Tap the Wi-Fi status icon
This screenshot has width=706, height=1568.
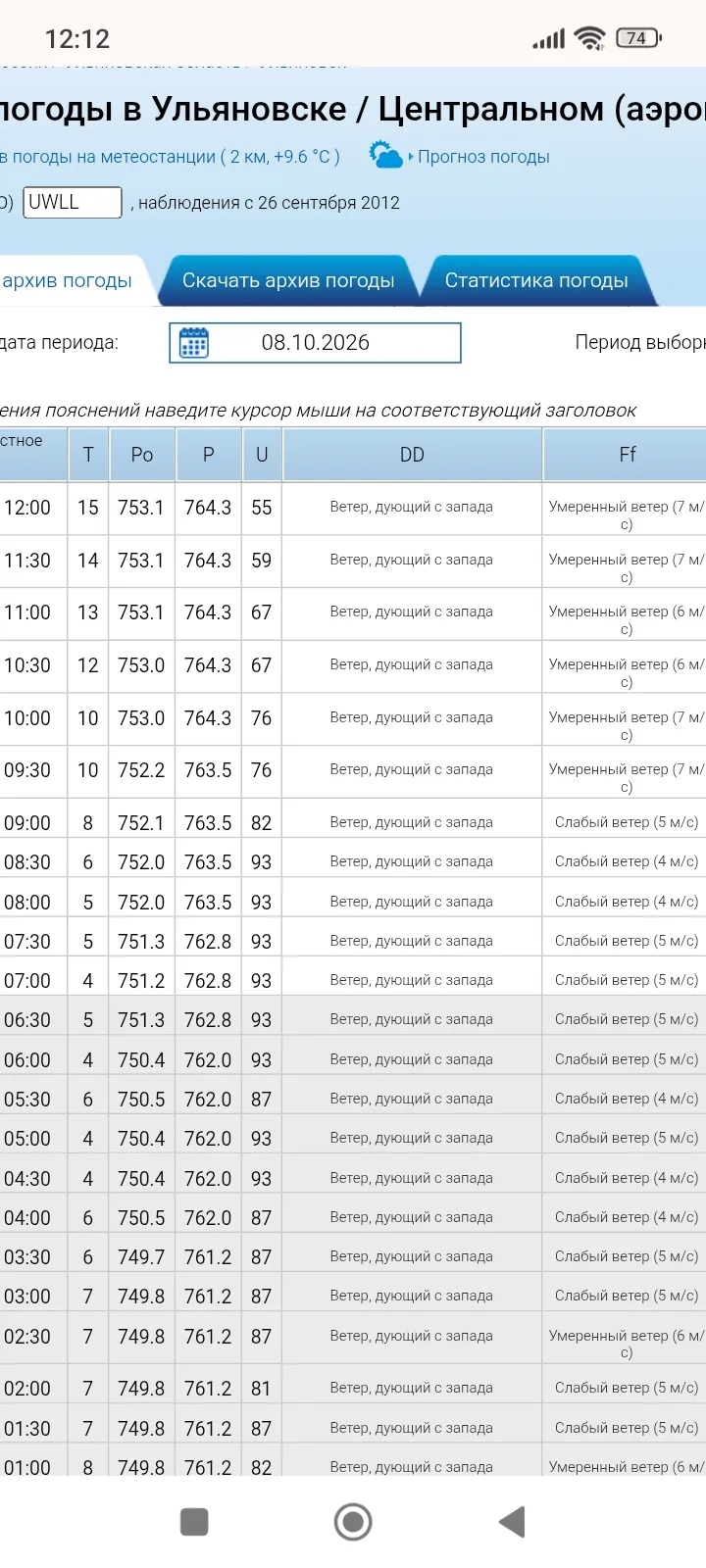point(589,38)
